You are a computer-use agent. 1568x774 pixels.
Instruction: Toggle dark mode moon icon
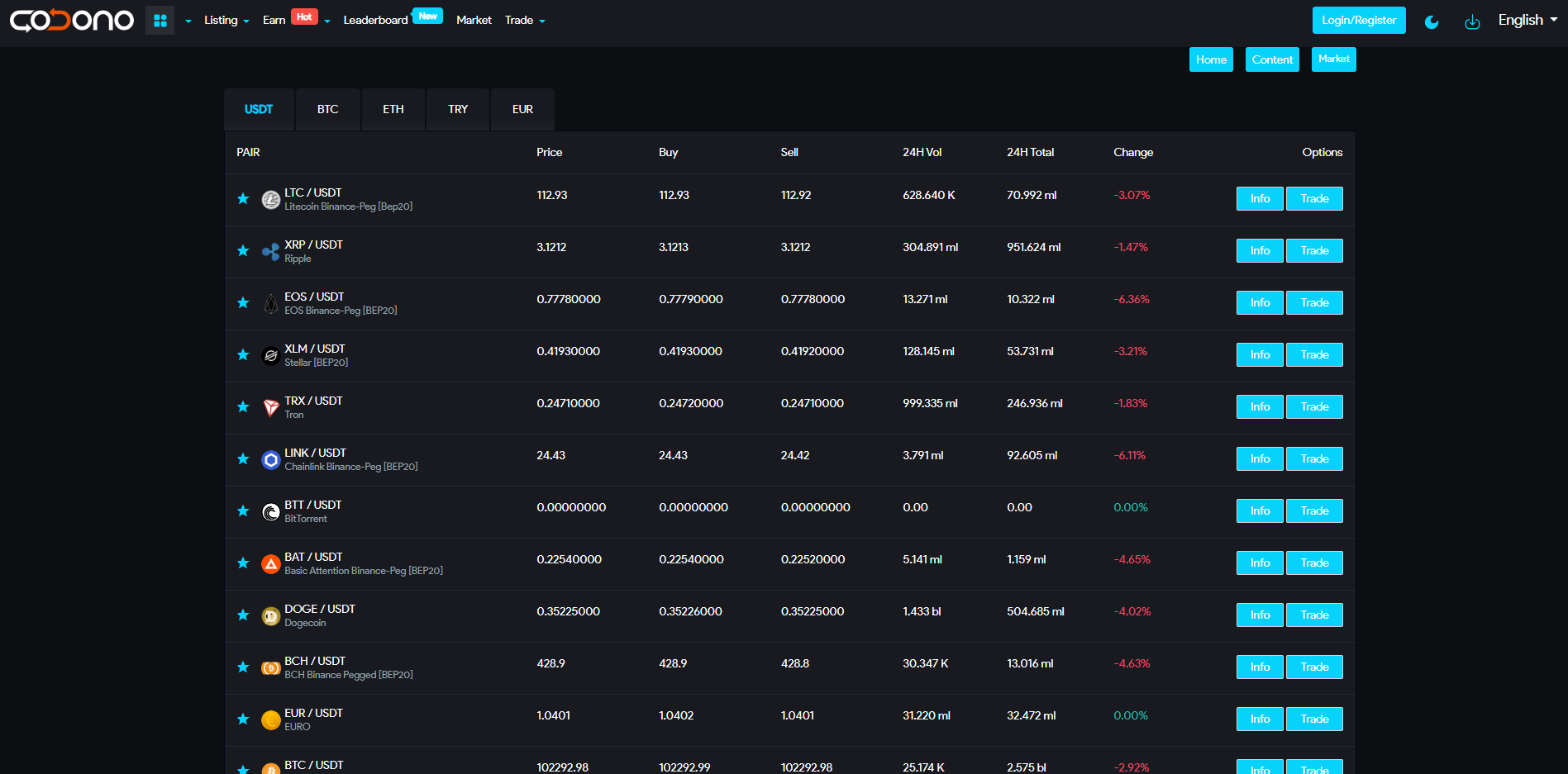pos(1432,21)
